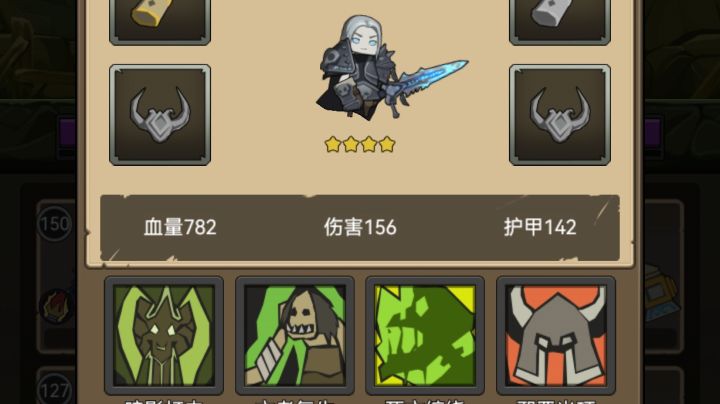
Task: Click the purple bar behind the left panel edge
Action: click(67, 132)
